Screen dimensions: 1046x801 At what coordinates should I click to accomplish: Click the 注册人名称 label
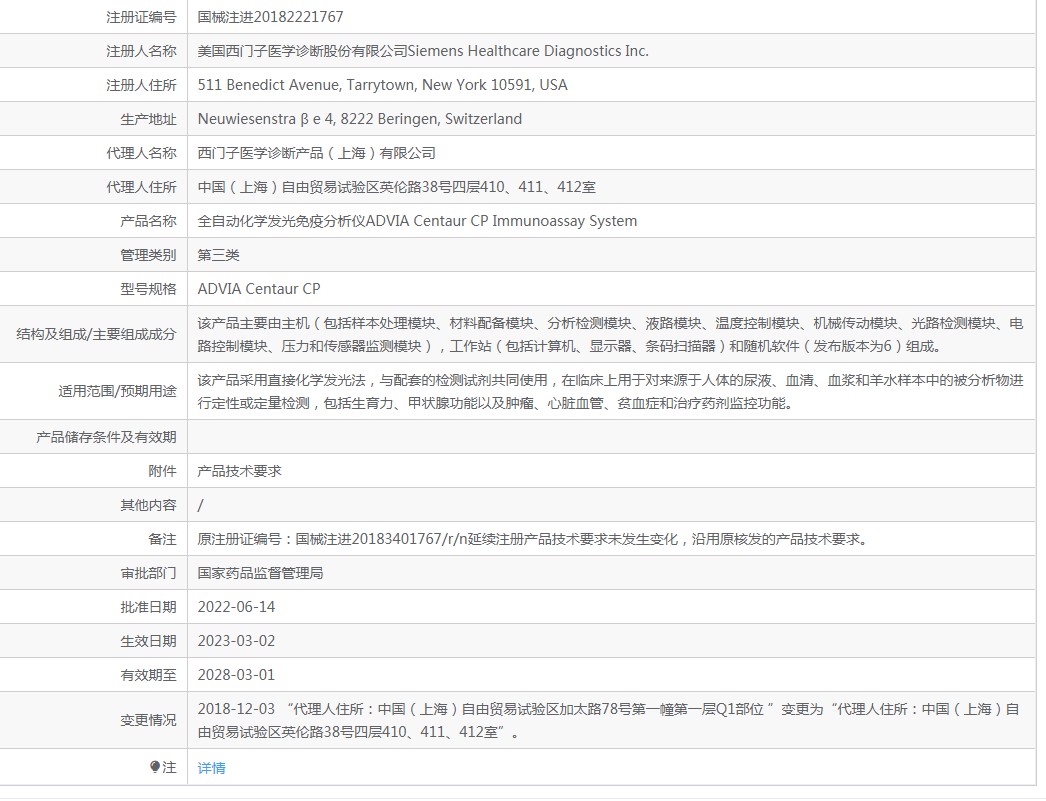click(141, 51)
